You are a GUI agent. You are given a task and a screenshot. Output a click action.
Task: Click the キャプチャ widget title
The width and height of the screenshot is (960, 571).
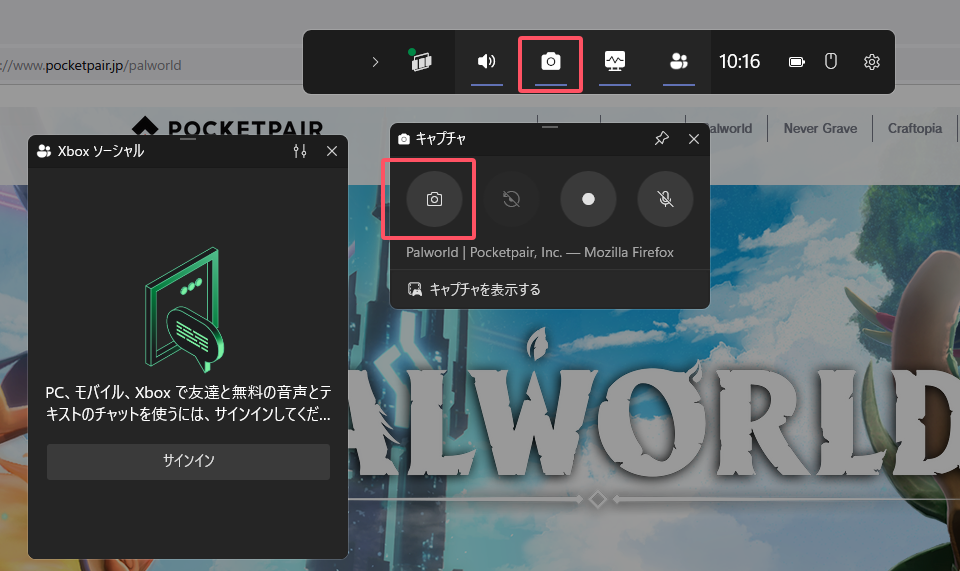coord(441,139)
